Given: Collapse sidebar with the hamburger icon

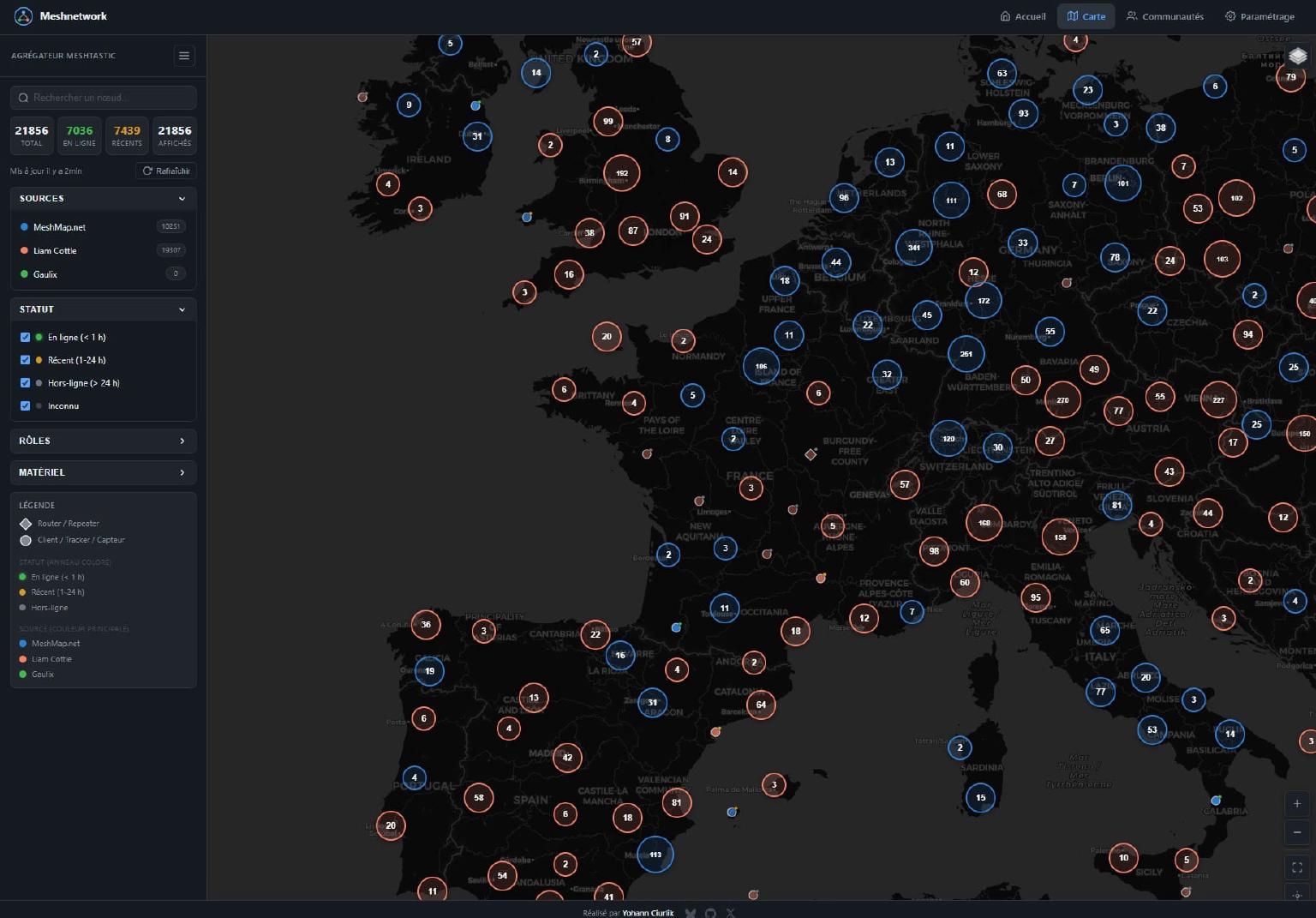Looking at the screenshot, I should click(183, 56).
